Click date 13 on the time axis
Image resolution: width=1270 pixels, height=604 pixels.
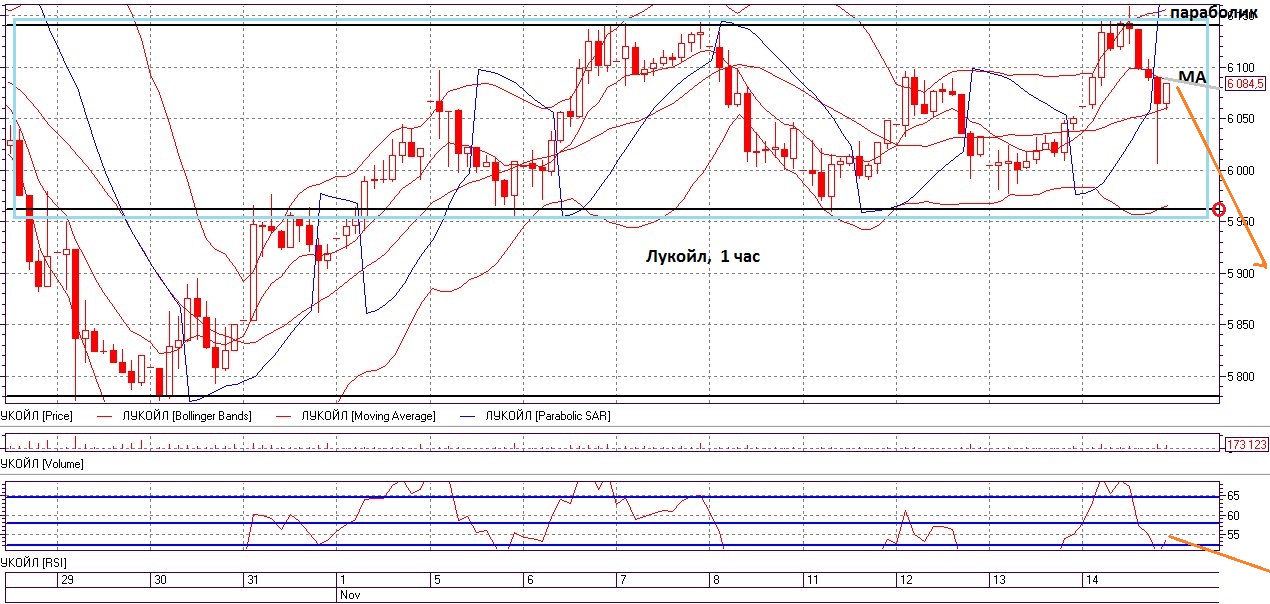coord(999,580)
